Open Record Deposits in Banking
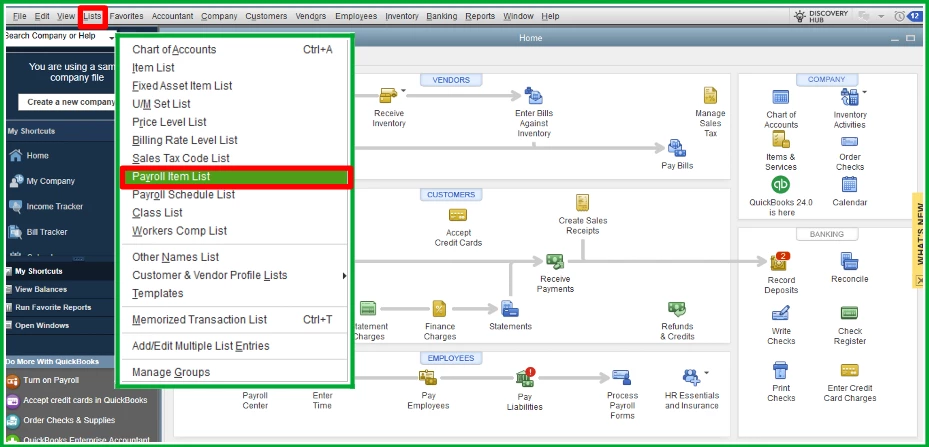This screenshot has width=929, height=447. 780,261
